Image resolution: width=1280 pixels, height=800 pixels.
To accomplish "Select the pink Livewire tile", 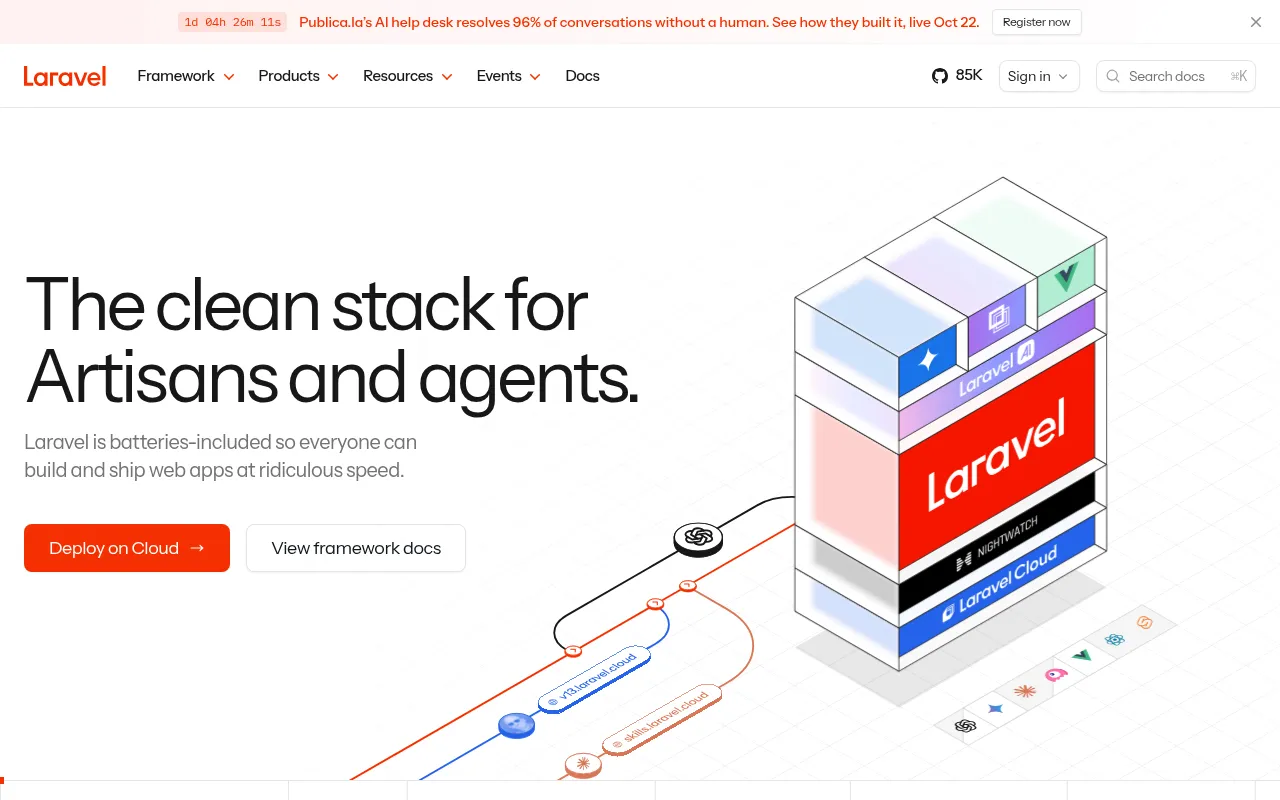I will coord(1056,673).
